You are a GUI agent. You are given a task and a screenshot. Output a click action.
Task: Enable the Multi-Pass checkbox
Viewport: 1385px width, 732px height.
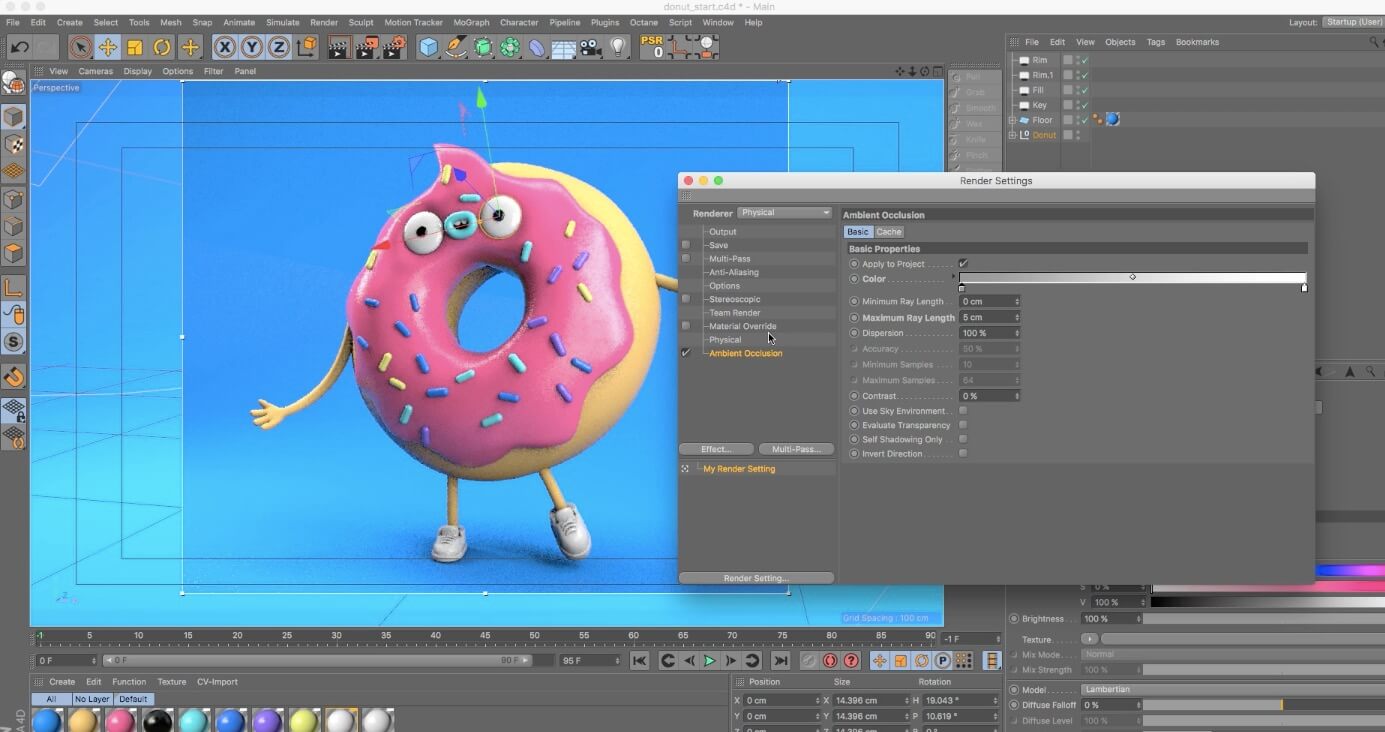click(686, 259)
